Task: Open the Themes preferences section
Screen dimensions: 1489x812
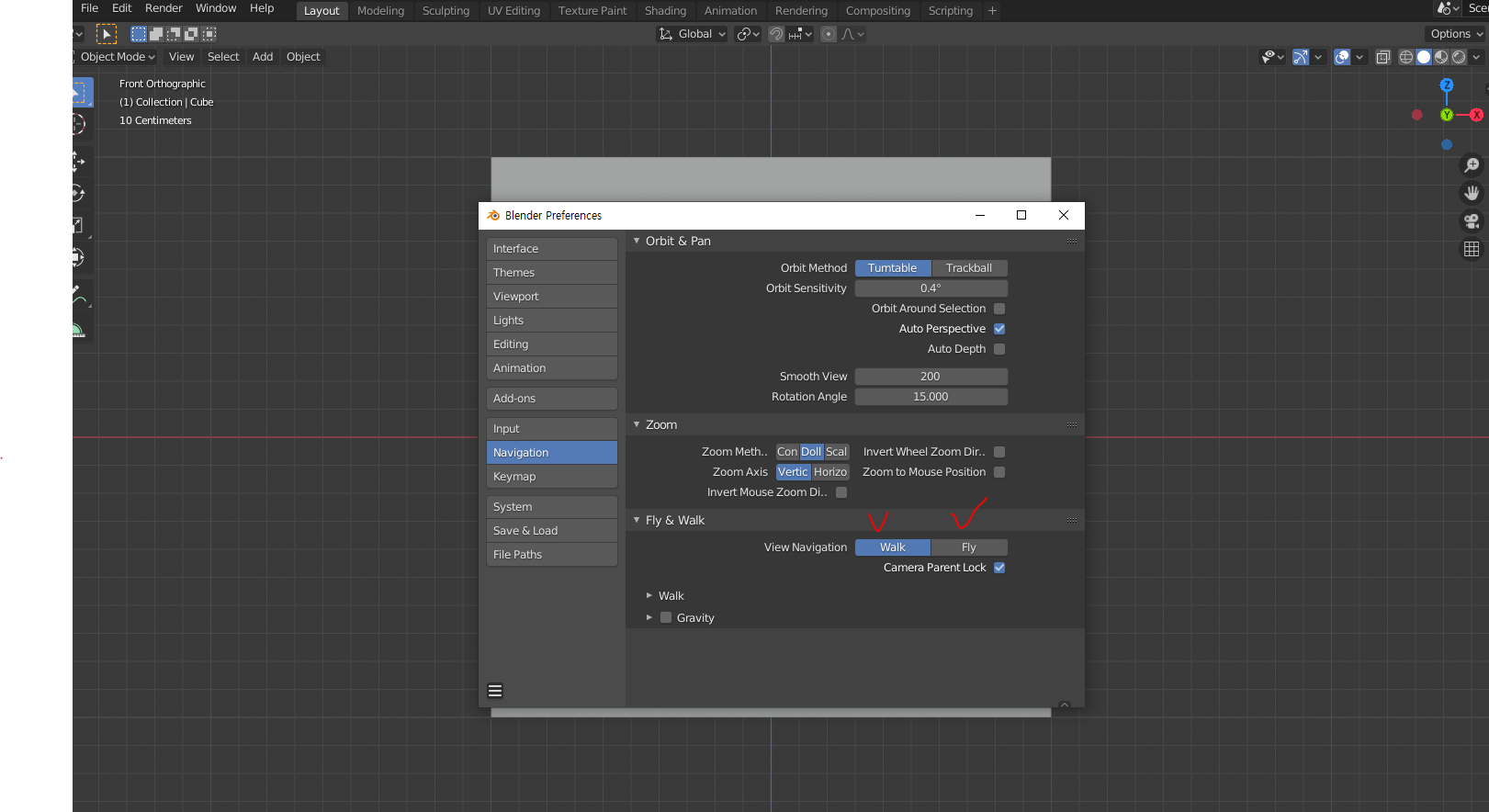Action: point(552,273)
